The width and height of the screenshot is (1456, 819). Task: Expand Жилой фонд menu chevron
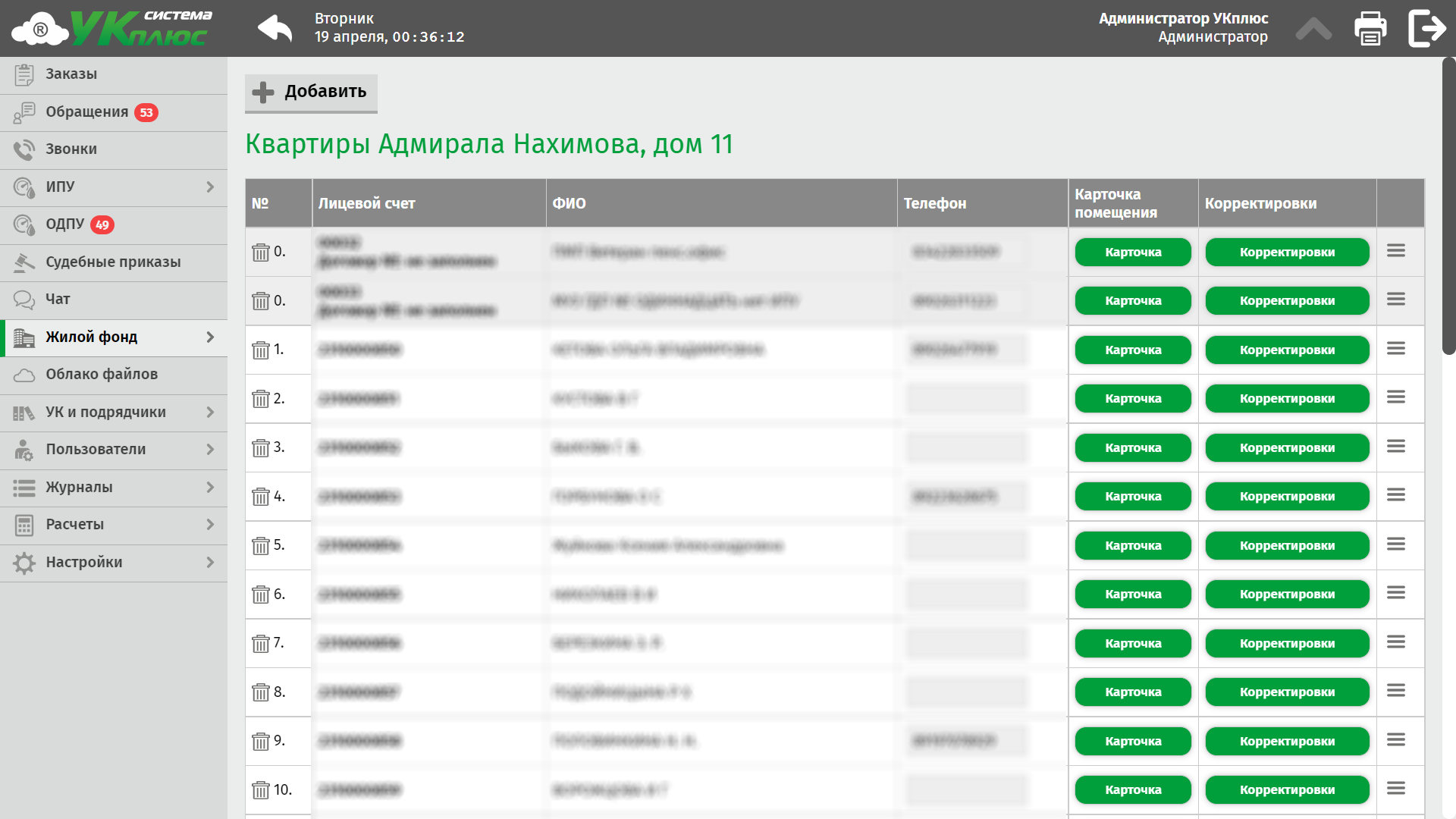210,337
